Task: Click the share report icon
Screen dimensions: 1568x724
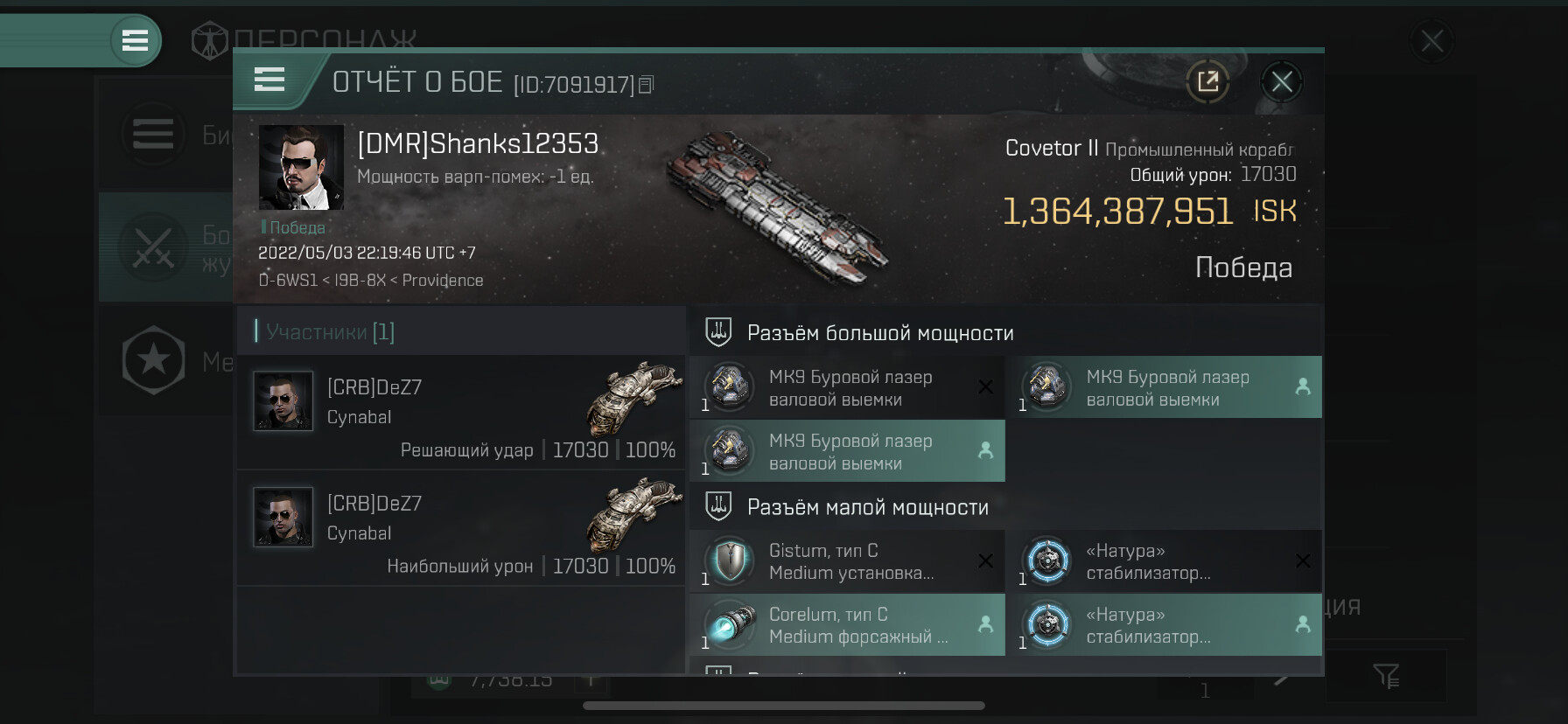Action: click(1207, 82)
